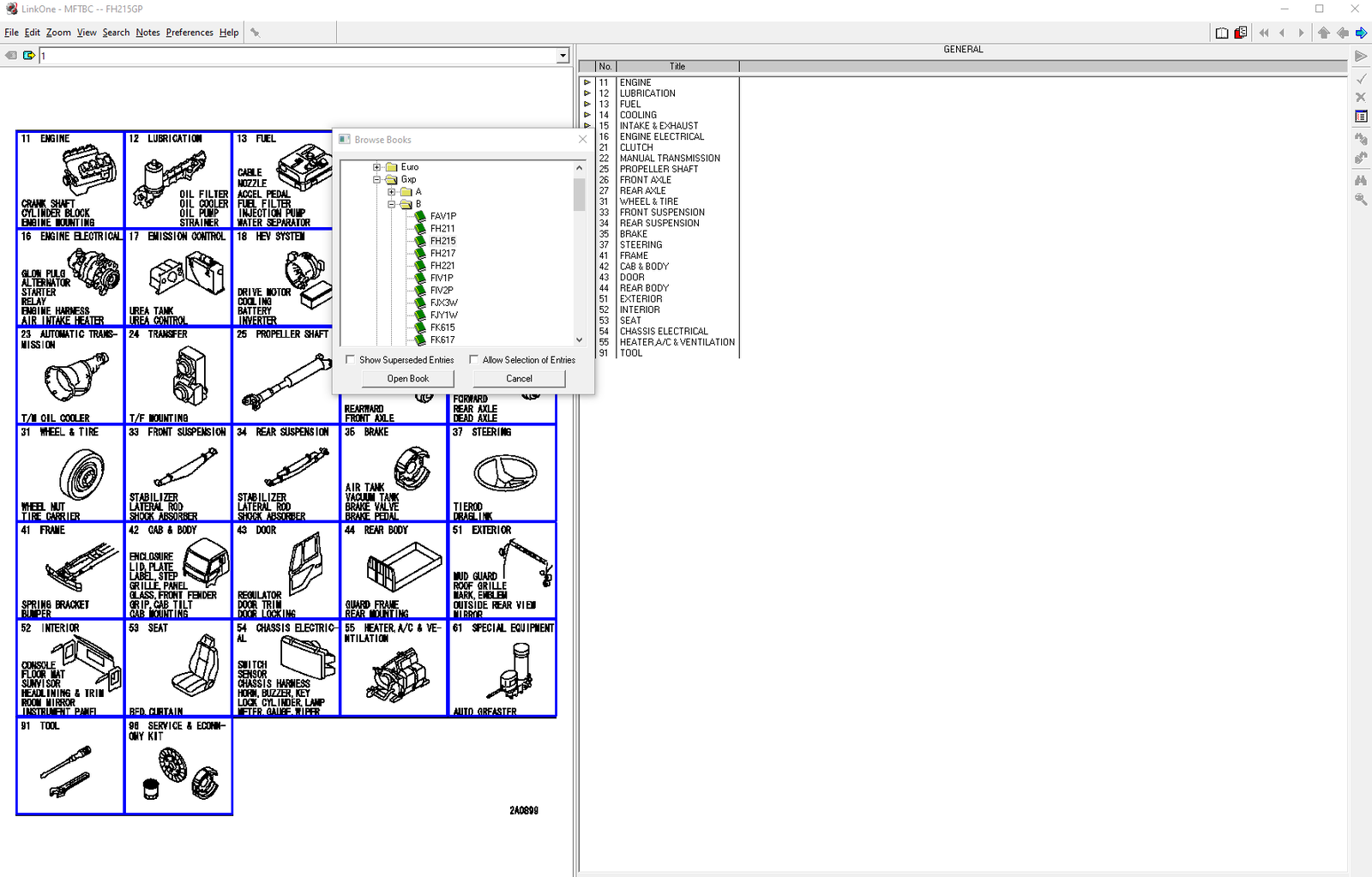Open the Help menu
Viewport: 1372px width, 877px height.
point(229,33)
